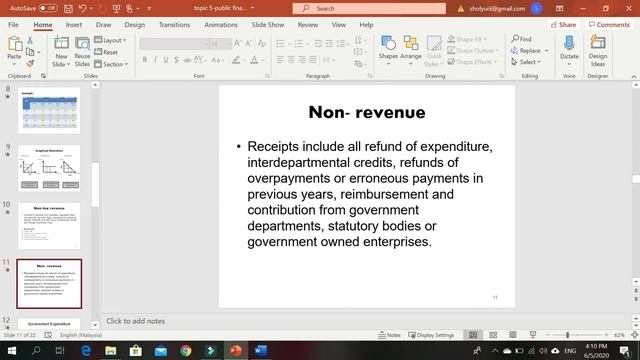Screen dimensions: 640x360
Task: Switch to the Insert tab
Action: tap(74, 24)
